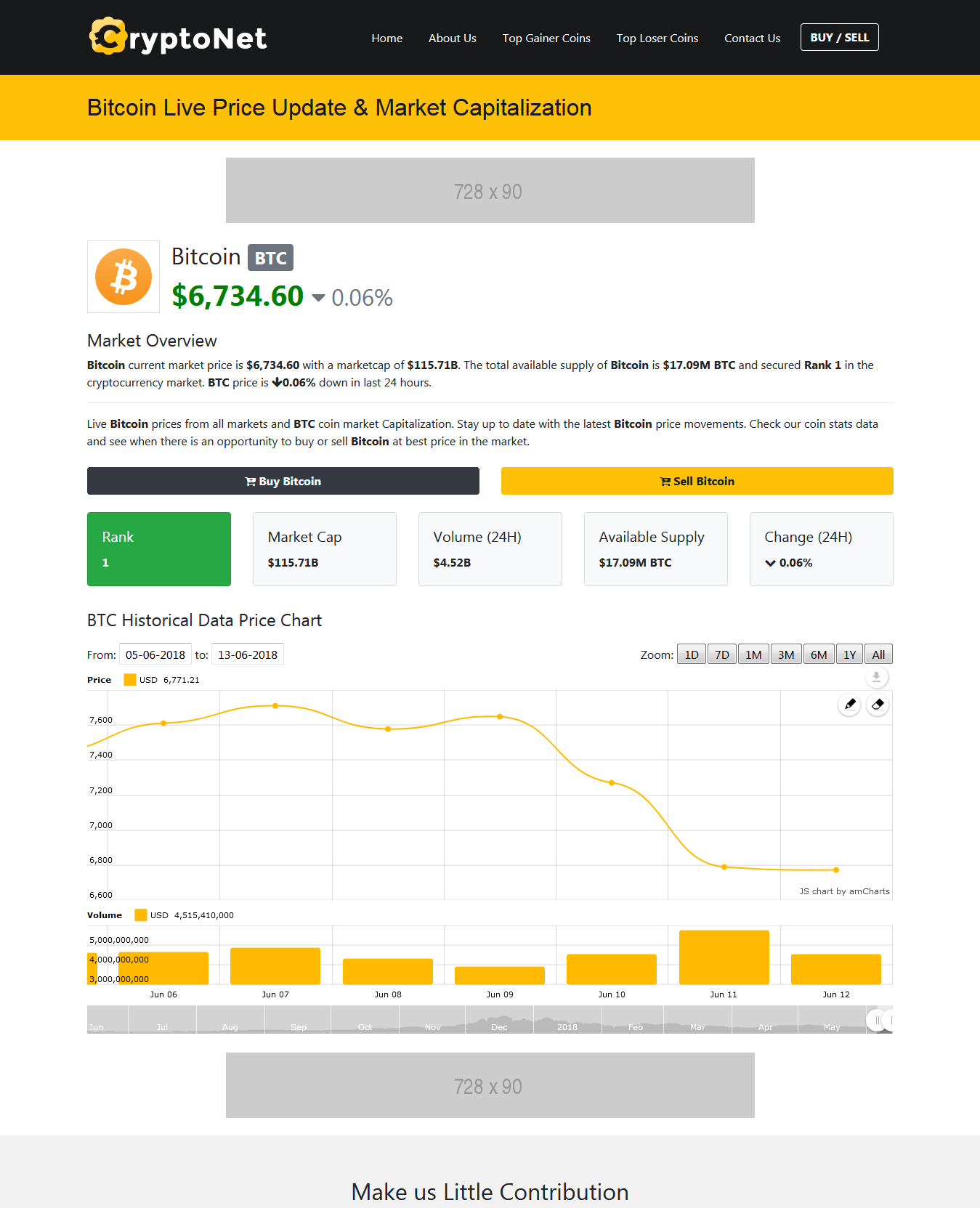This screenshot has width=980, height=1208.
Task: Click the Sell Bitcoin button
Action: 697,481
